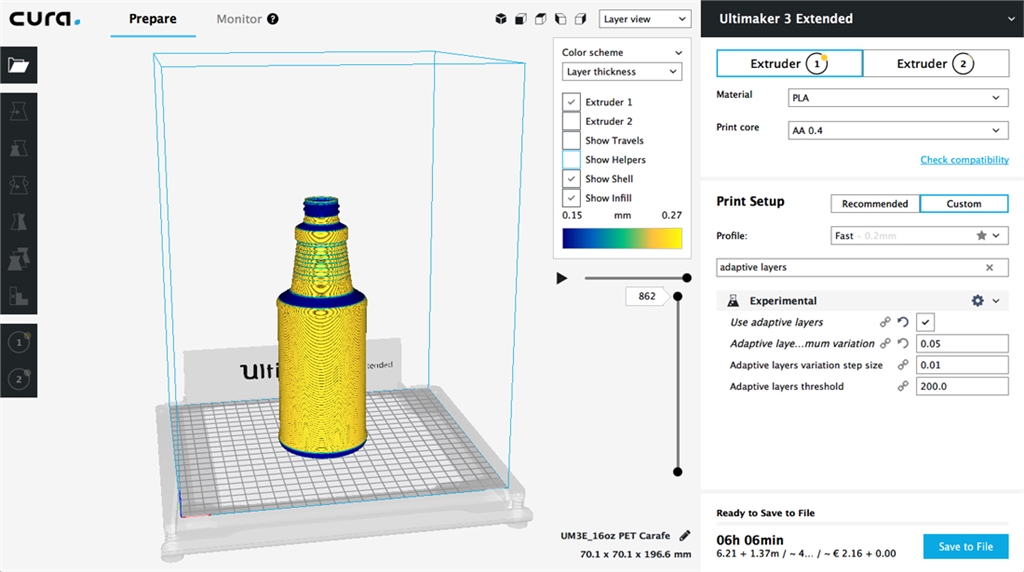Image resolution: width=1024 pixels, height=572 pixels.
Task: Click the Experimental settings gear icon
Action: point(977,301)
